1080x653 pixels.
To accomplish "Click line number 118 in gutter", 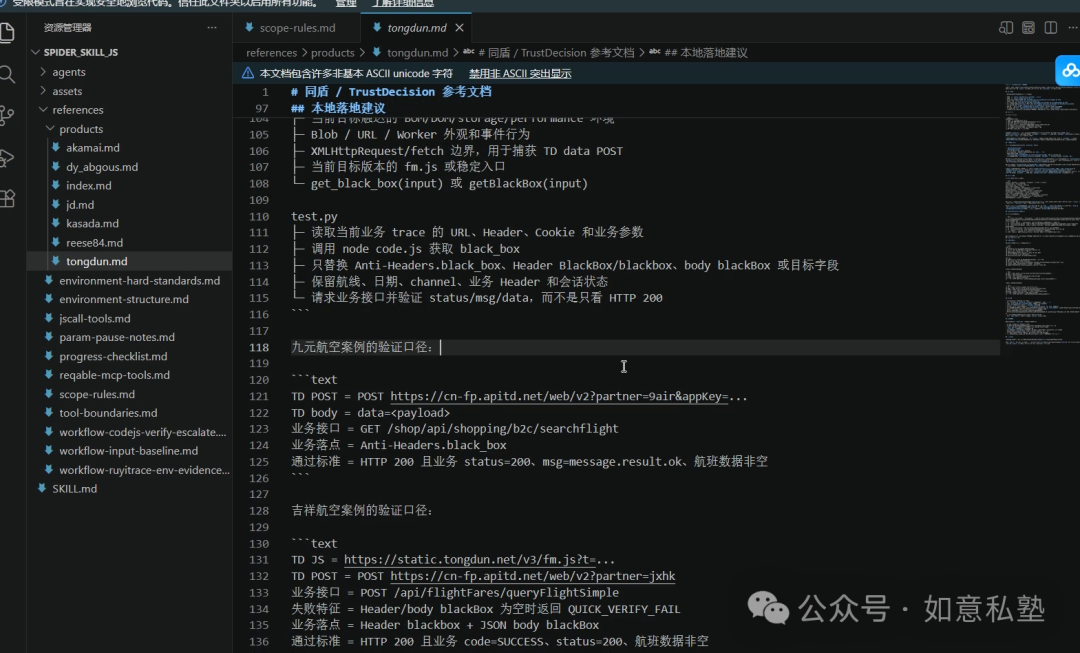I will (x=259, y=347).
